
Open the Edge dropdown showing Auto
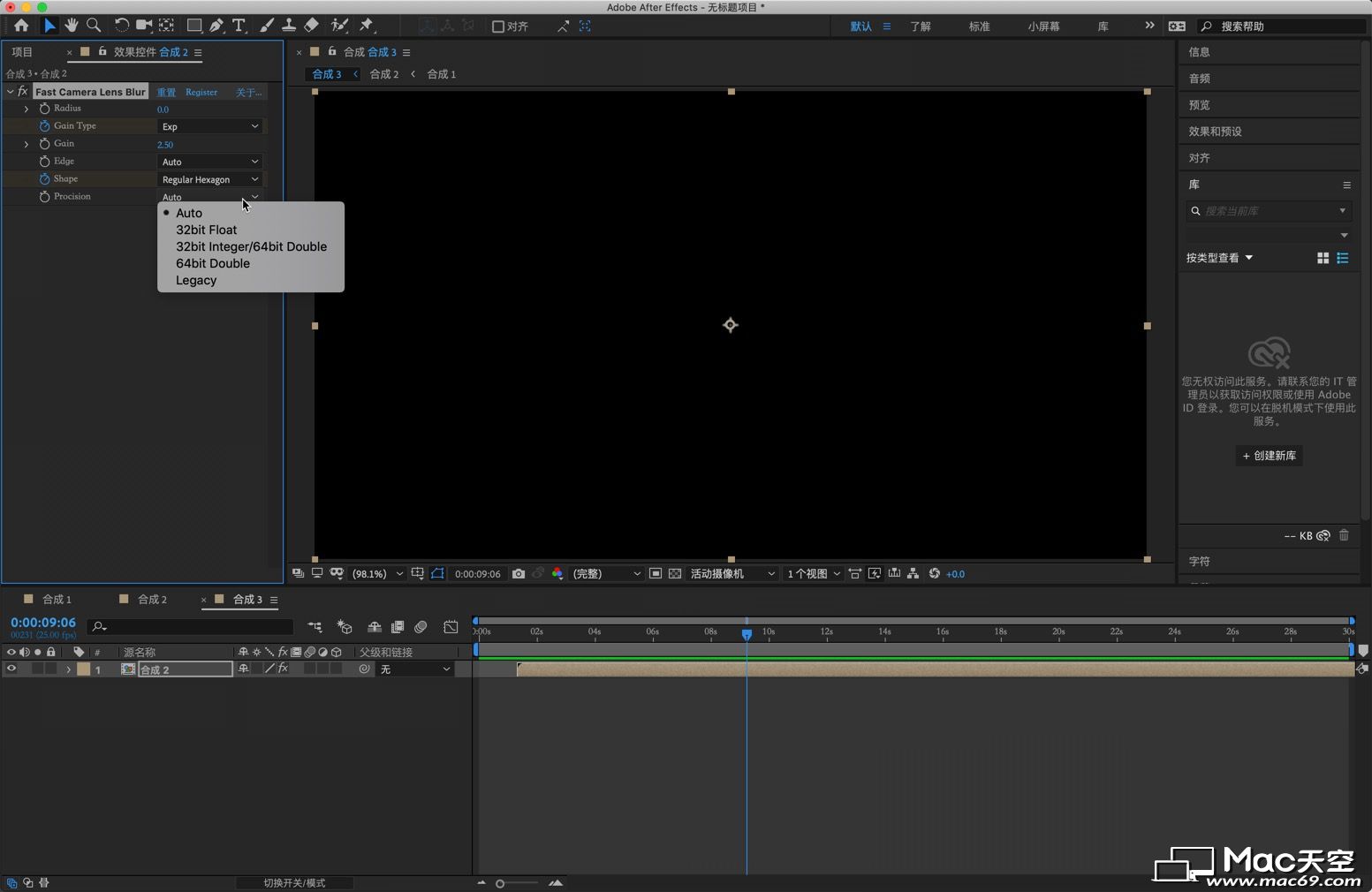[210, 162]
